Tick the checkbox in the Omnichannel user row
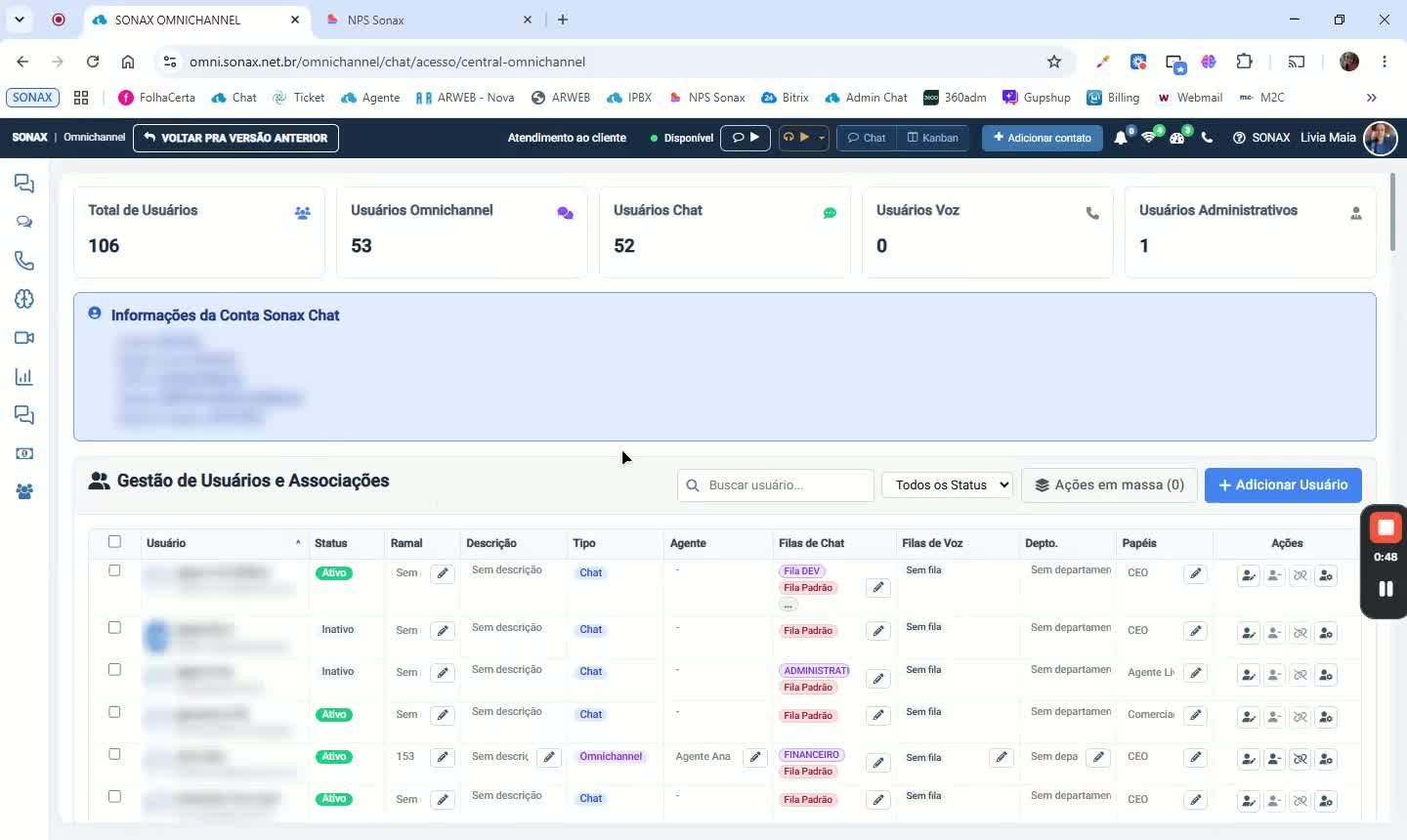 click(114, 754)
